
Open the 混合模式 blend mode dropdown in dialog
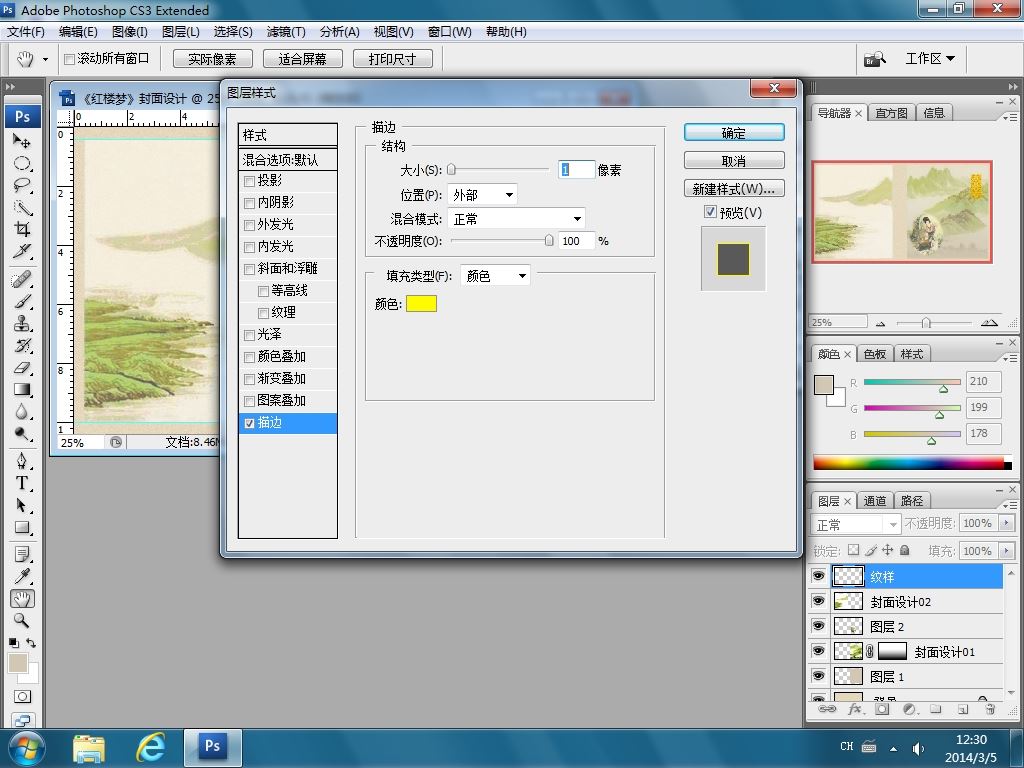coord(516,219)
